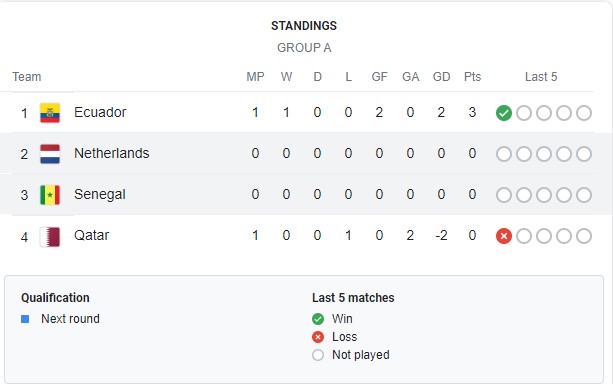Click the green Win legend icon
The height and width of the screenshot is (384, 613).
tap(318, 319)
